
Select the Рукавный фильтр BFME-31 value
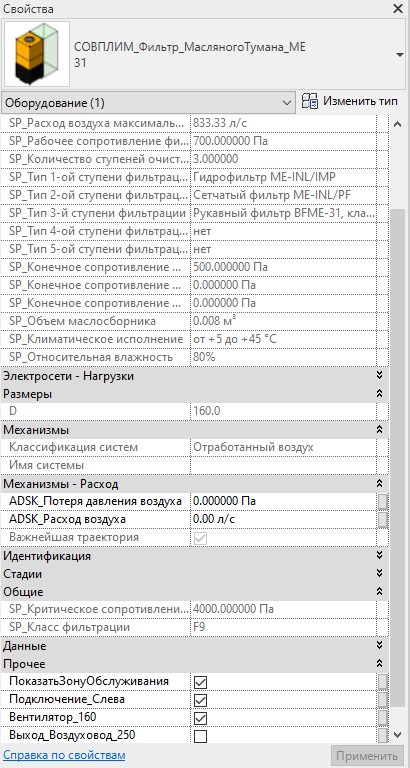tap(284, 213)
